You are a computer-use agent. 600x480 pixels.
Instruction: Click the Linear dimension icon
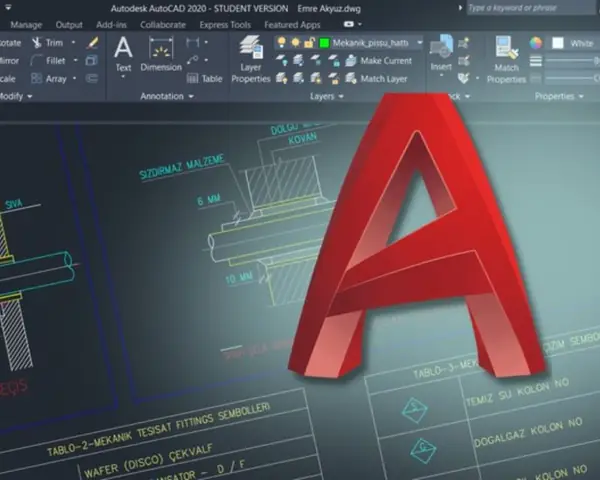click(193, 42)
